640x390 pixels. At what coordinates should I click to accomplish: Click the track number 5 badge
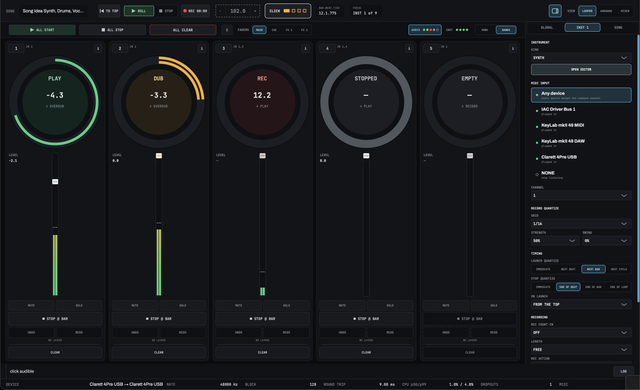pyautogui.click(x=431, y=49)
